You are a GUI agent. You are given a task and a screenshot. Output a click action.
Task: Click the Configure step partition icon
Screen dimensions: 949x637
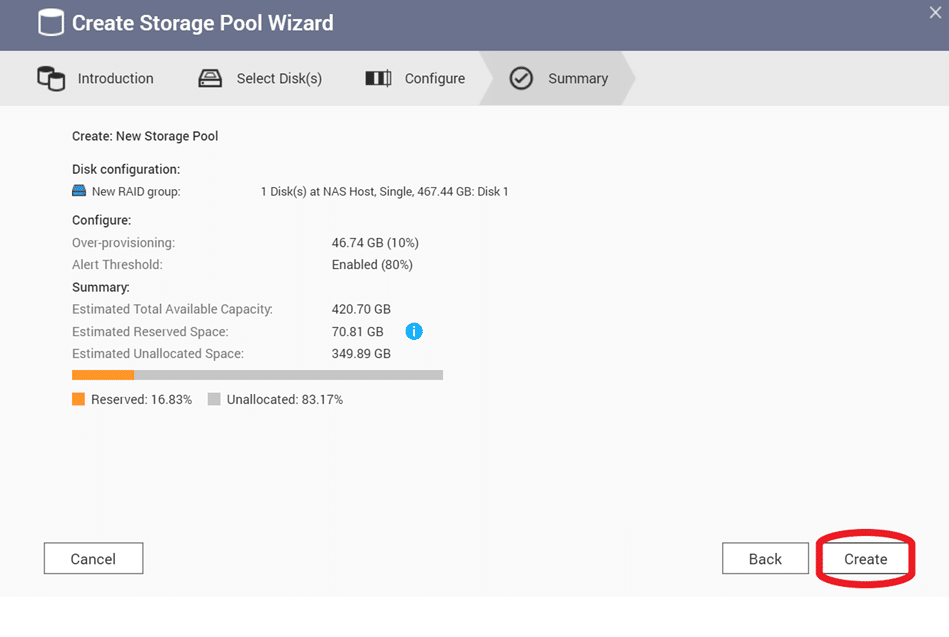pyautogui.click(x=378, y=79)
